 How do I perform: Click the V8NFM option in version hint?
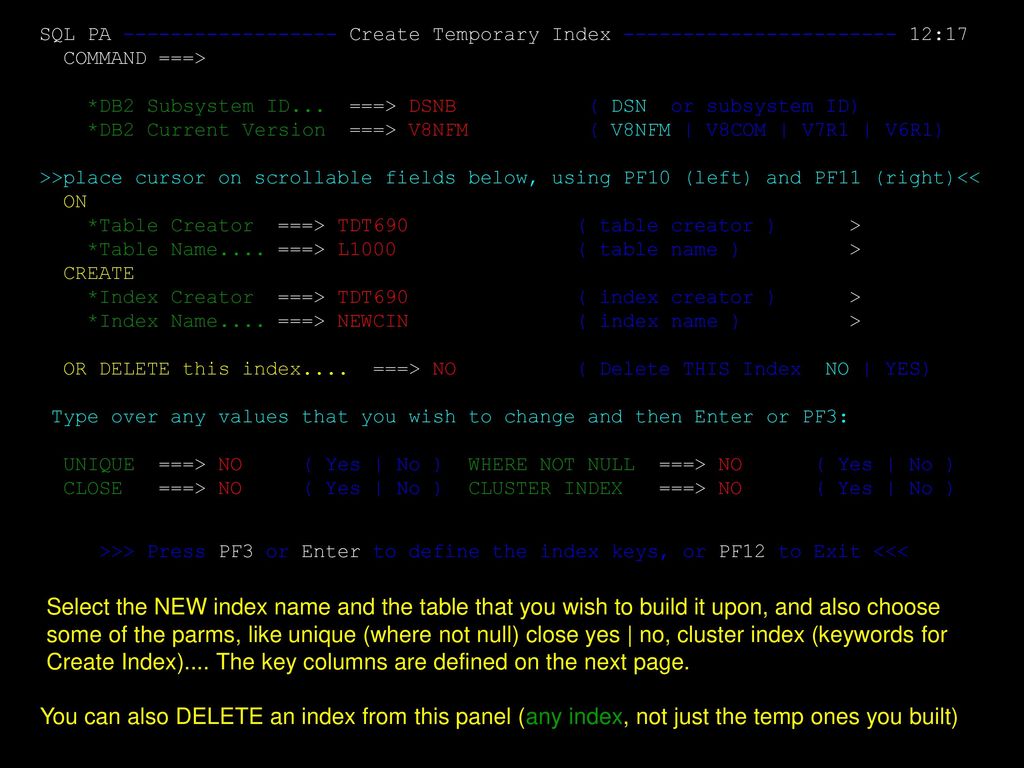coord(641,130)
